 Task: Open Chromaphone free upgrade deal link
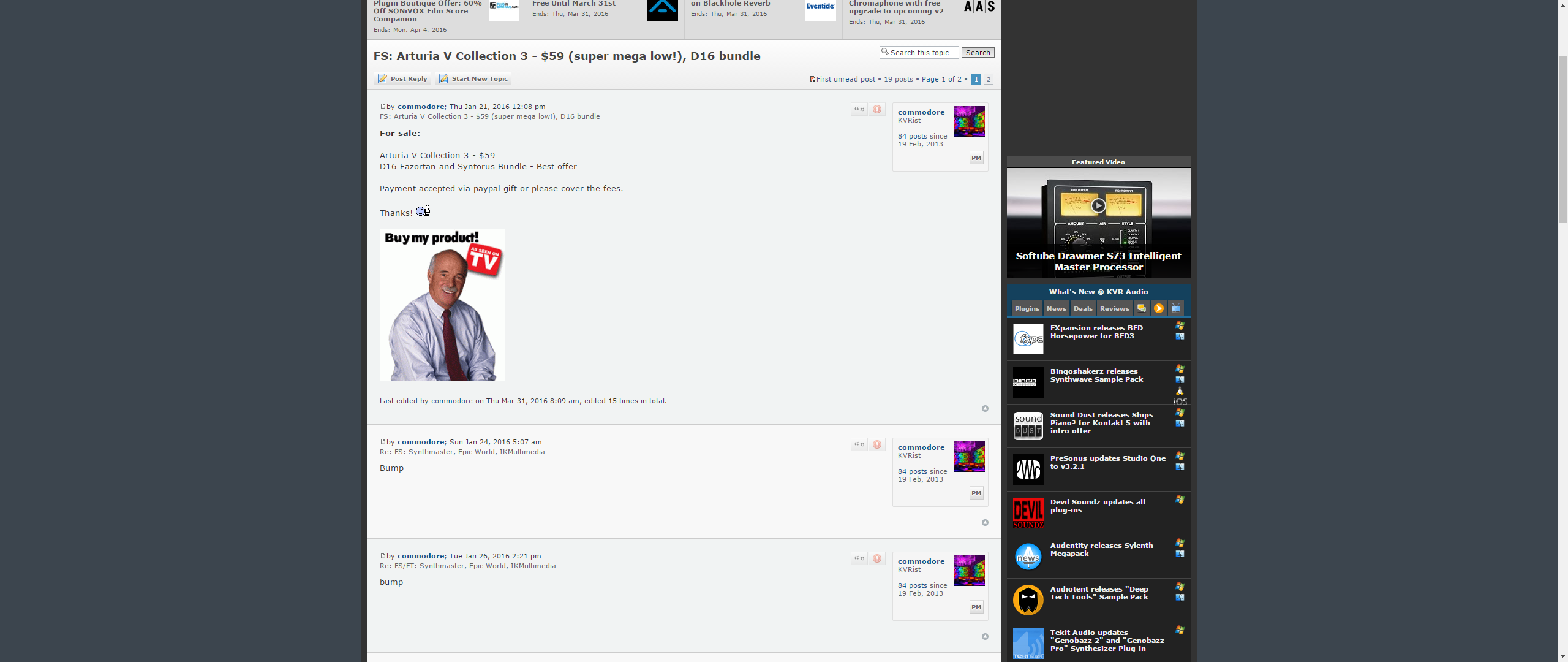896,7
